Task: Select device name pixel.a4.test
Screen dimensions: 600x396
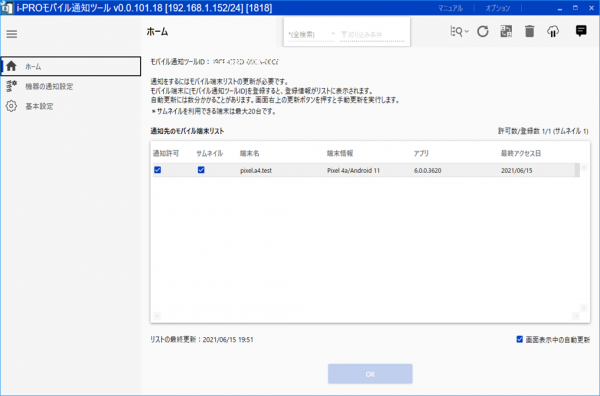Action: click(256, 171)
